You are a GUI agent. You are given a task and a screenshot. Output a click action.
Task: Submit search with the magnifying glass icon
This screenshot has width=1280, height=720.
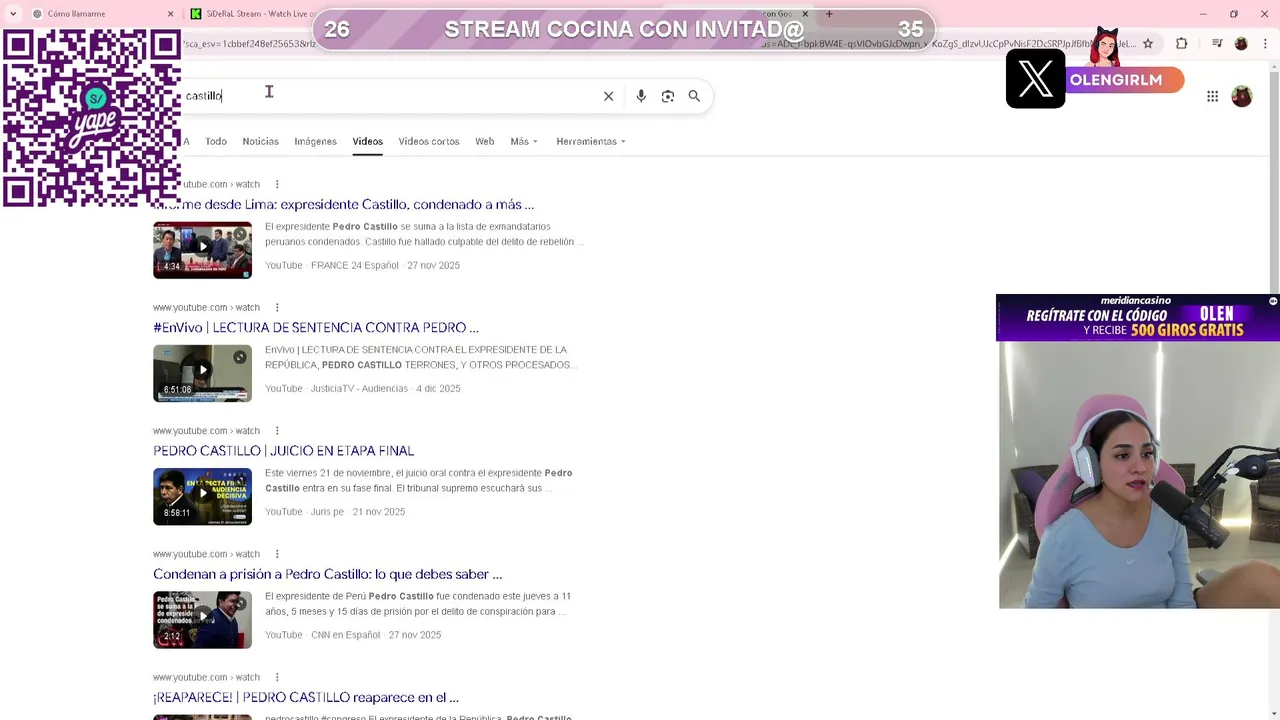[694, 96]
